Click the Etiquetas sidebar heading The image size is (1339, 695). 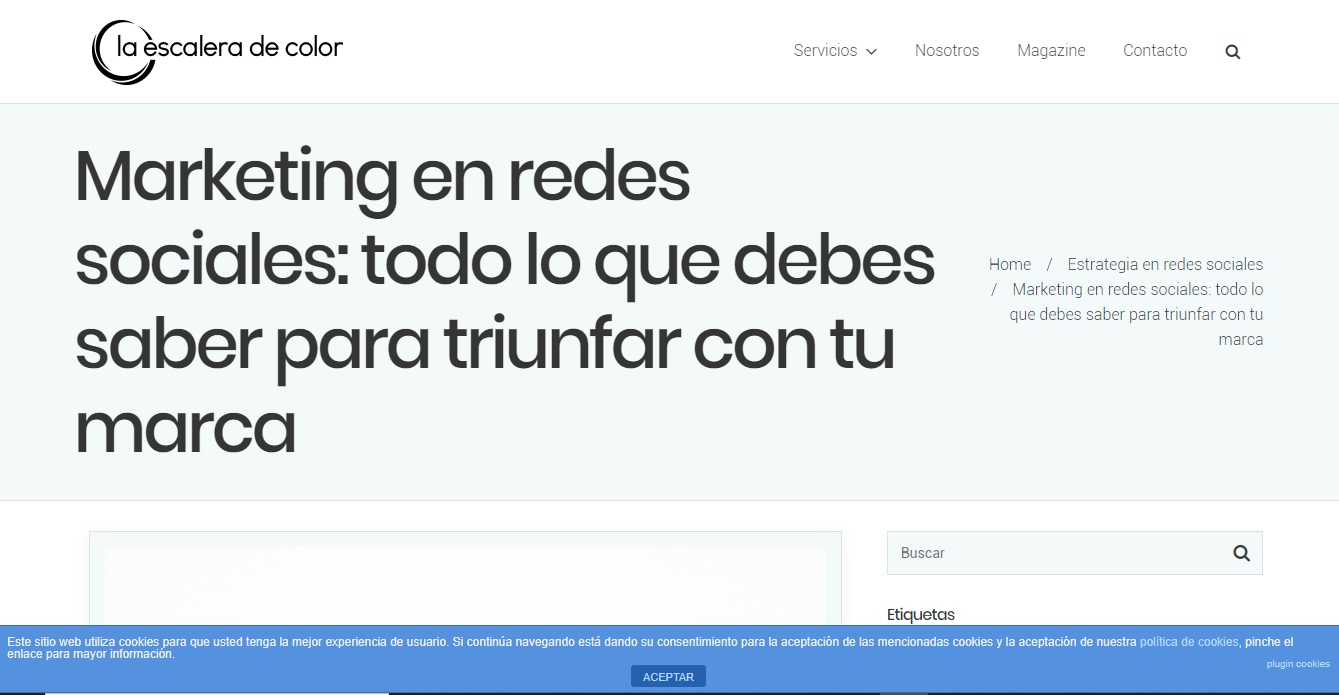click(x=920, y=614)
